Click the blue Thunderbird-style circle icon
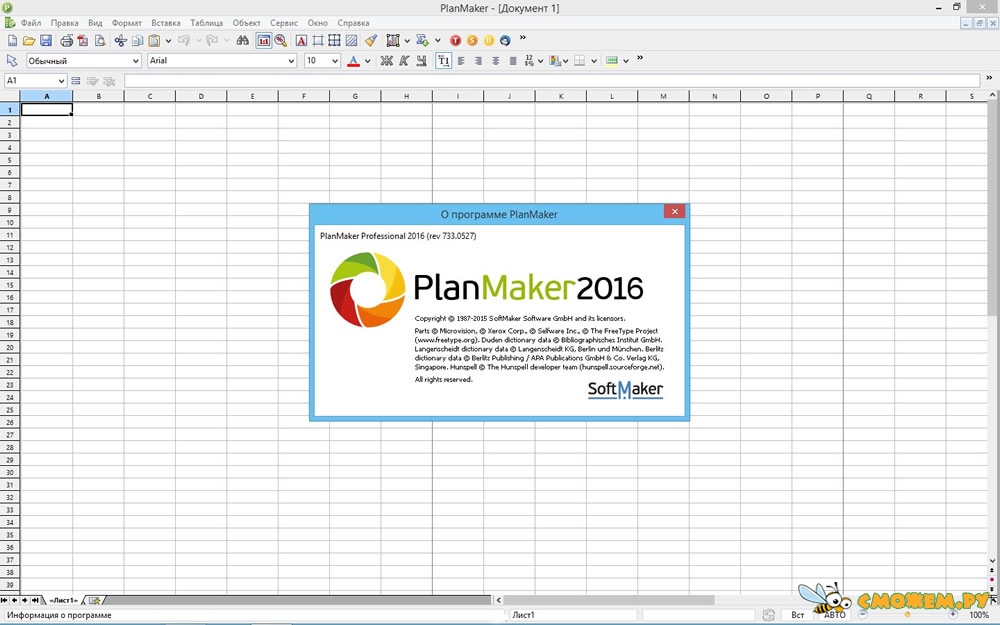 tap(505, 40)
